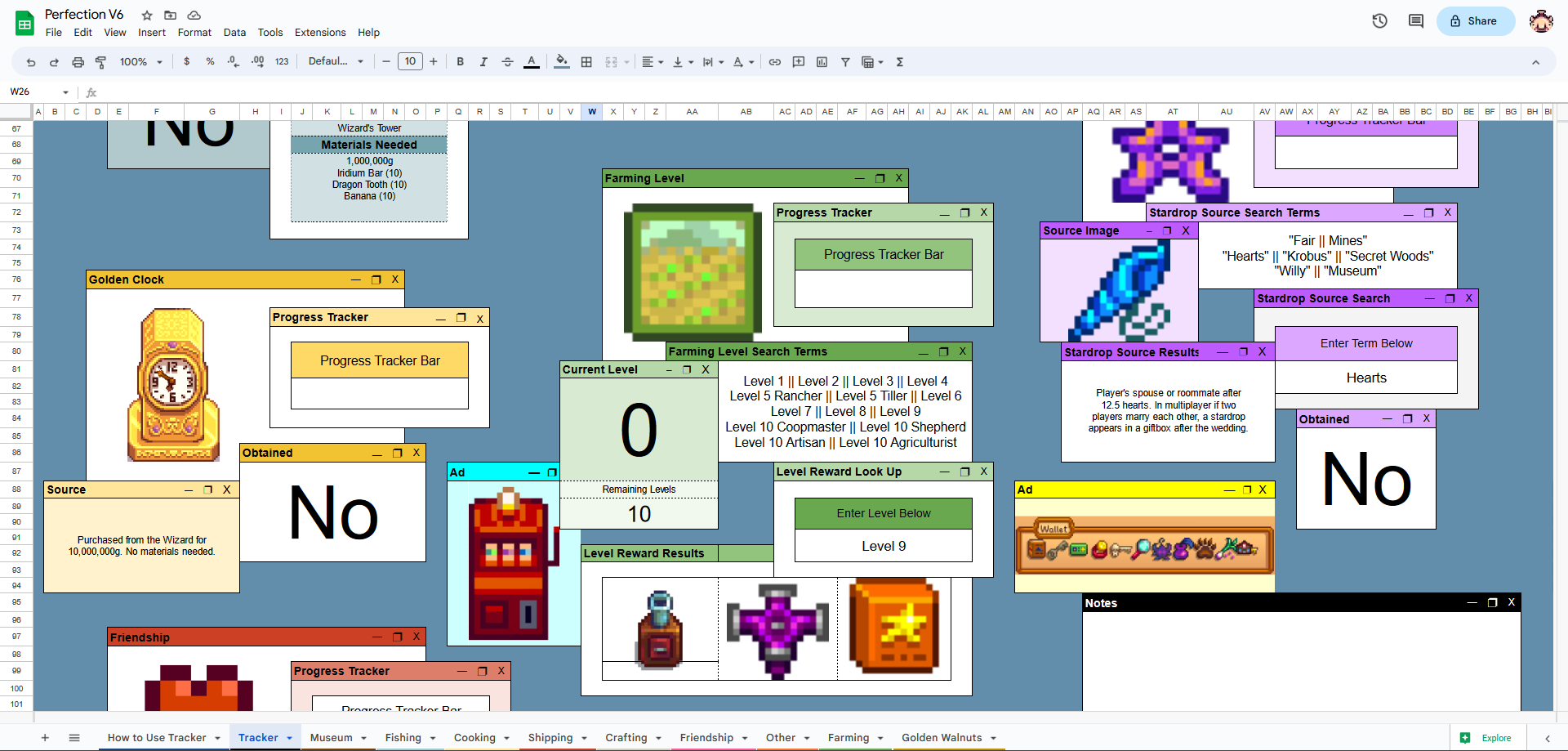Show the side panel
Viewport: 1568px width, 751px height.
click(1548, 738)
